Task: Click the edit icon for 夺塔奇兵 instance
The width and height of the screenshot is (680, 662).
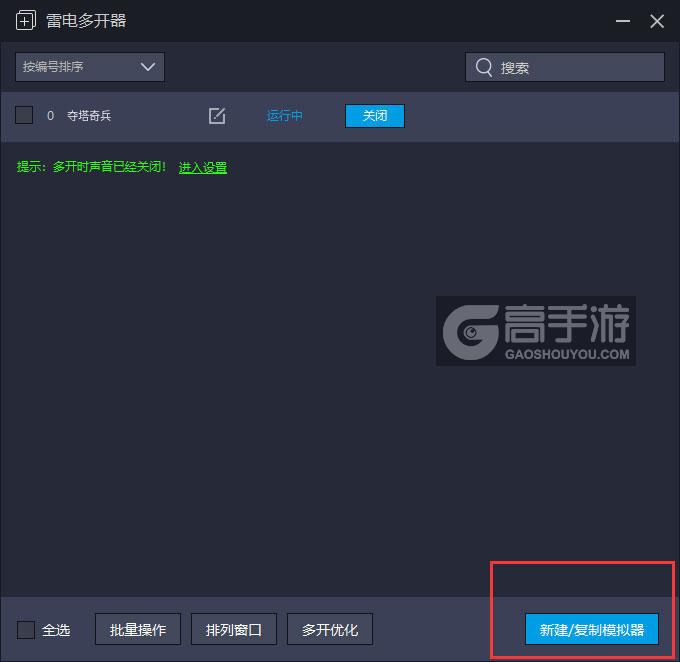Action: click(x=217, y=116)
